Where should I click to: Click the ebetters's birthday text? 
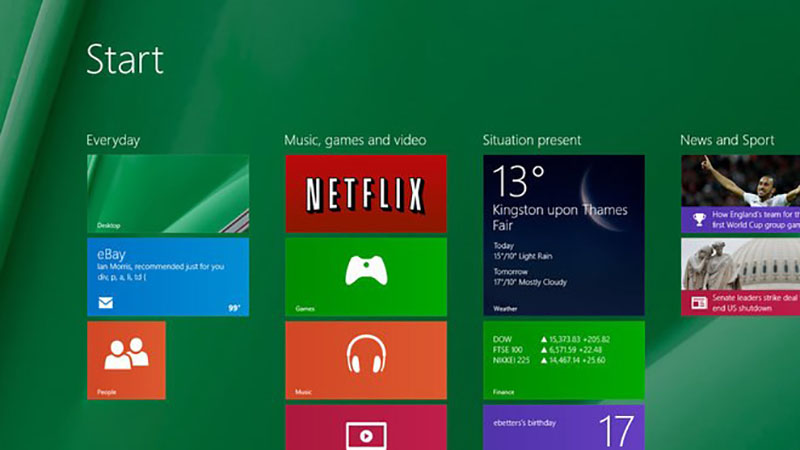[524, 423]
